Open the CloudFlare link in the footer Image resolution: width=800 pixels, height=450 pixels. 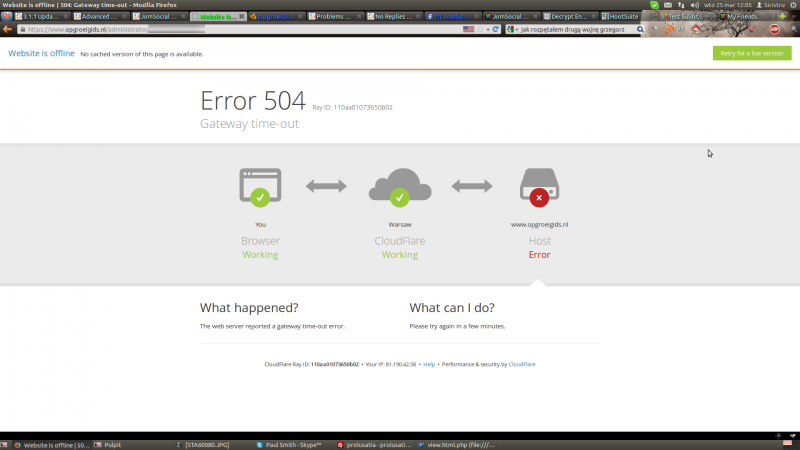[x=522, y=364]
